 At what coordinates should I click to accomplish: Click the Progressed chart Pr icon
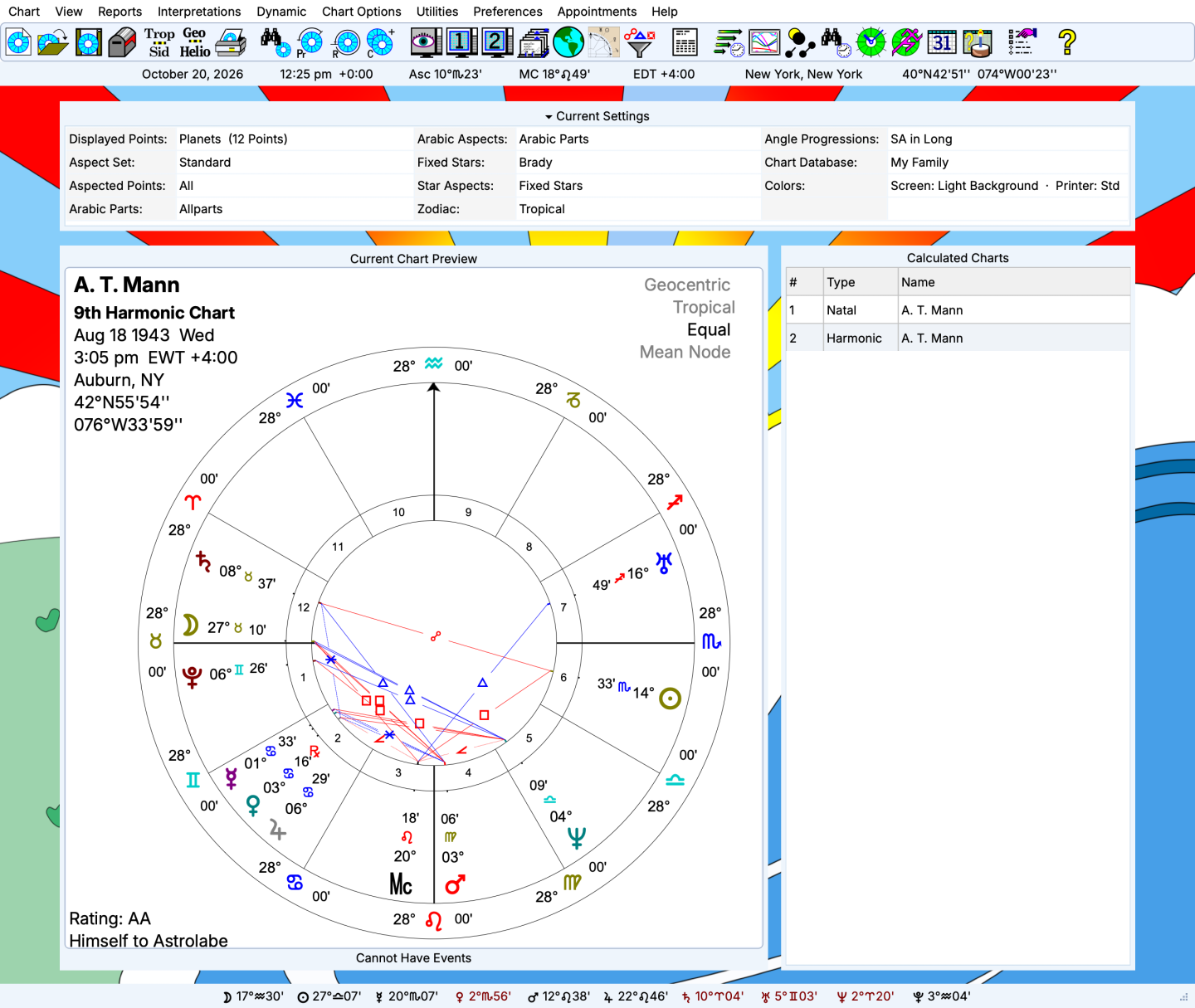point(310,42)
